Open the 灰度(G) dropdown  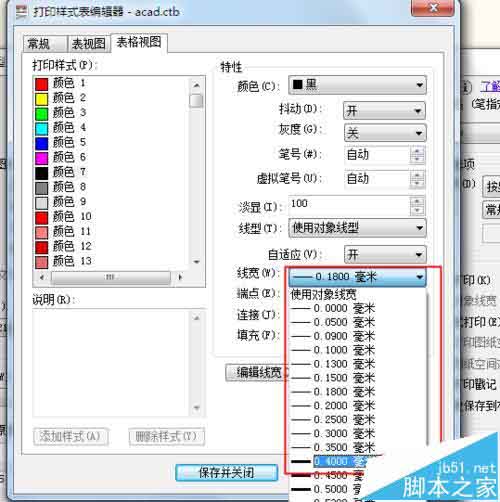click(384, 133)
